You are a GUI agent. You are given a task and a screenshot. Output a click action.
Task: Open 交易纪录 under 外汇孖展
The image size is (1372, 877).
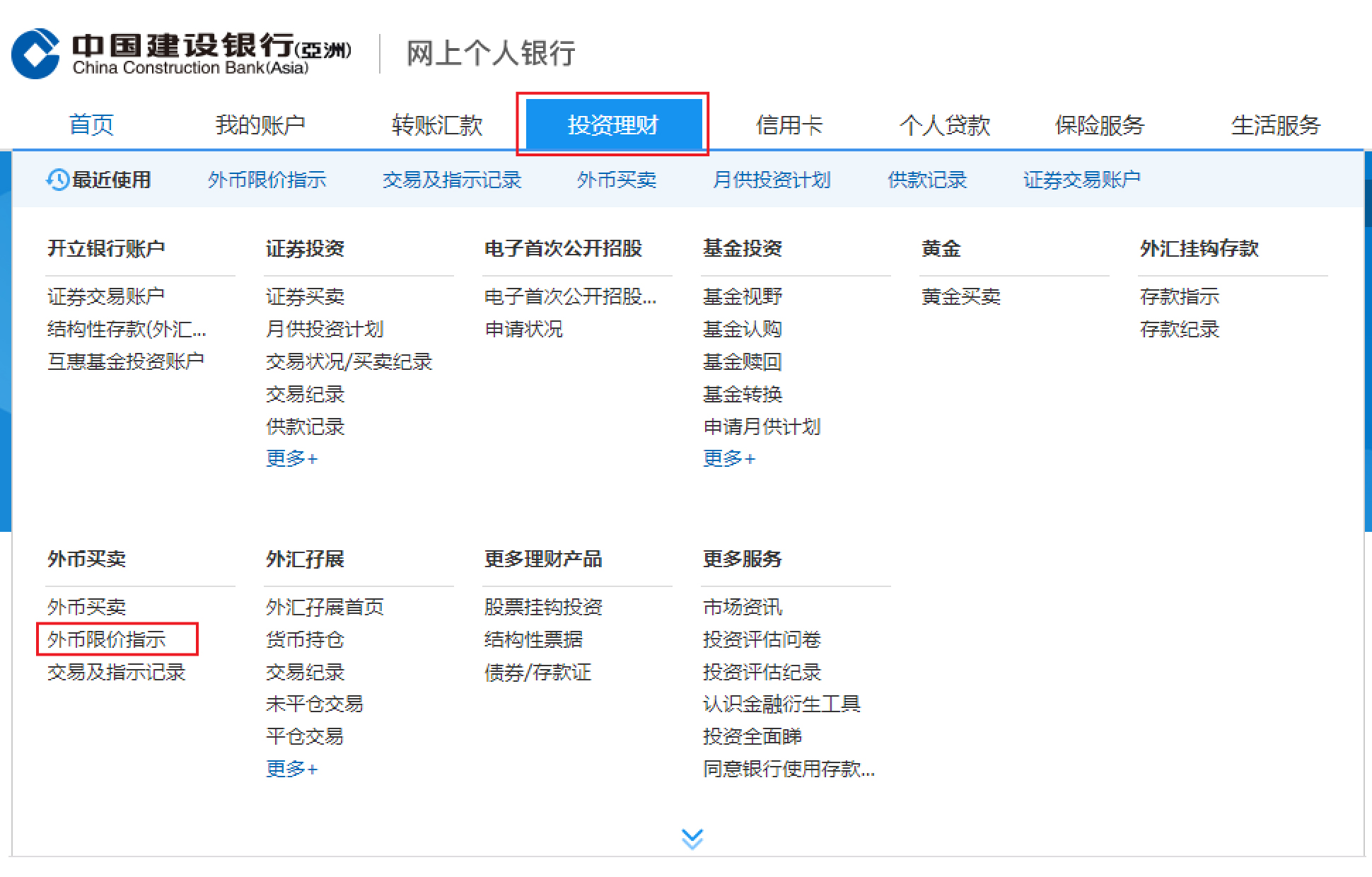click(x=306, y=672)
